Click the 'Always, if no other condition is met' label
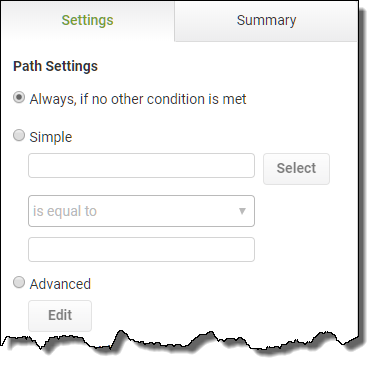The height and width of the screenshot is (375, 374). (x=138, y=99)
